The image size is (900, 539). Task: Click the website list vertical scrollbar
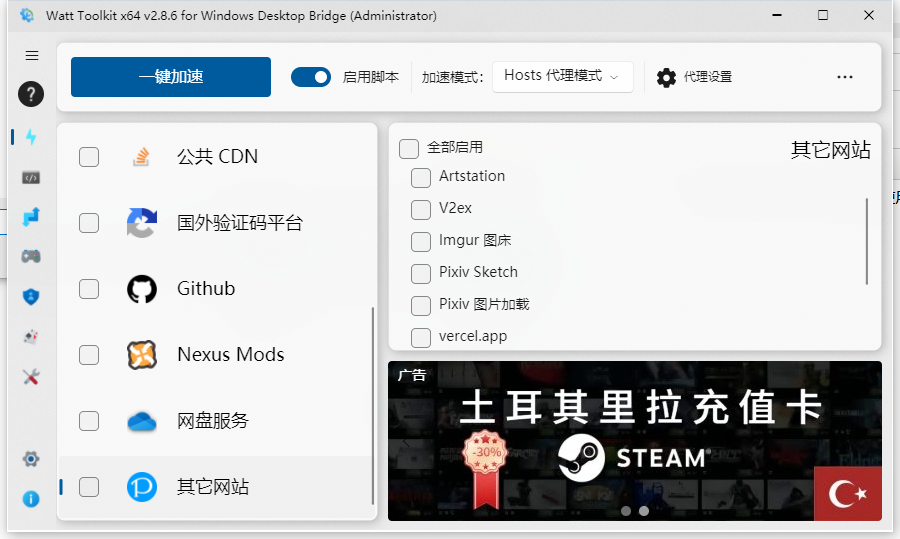pyautogui.click(x=867, y=241)
